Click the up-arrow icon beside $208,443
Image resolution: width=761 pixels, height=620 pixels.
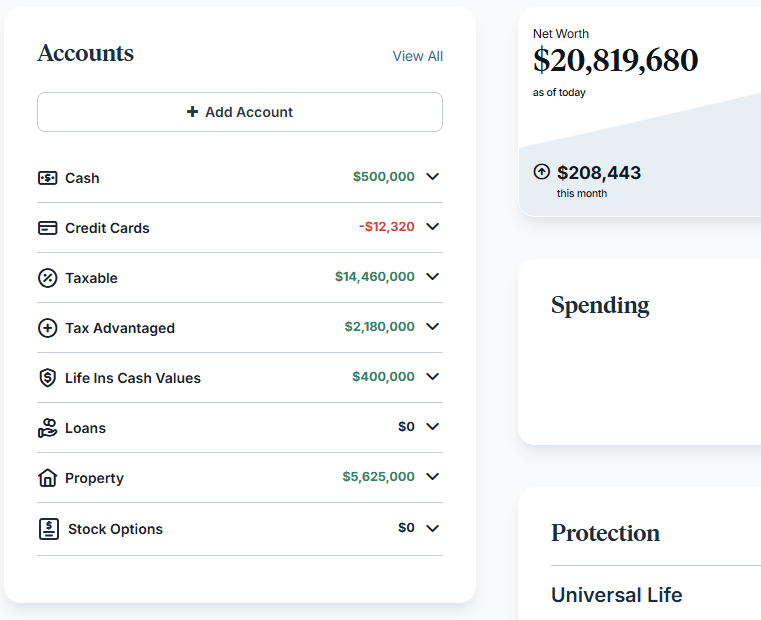pos(542,172)
